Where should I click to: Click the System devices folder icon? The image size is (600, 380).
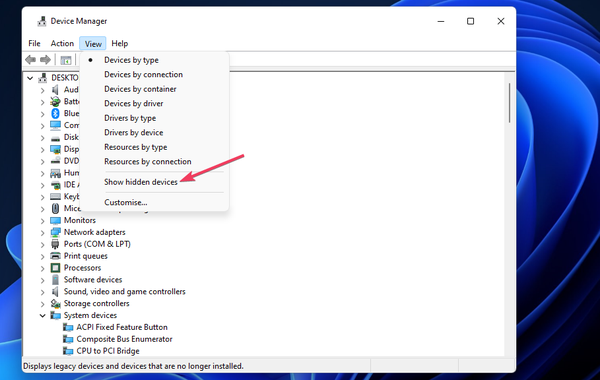pos(55,315)
